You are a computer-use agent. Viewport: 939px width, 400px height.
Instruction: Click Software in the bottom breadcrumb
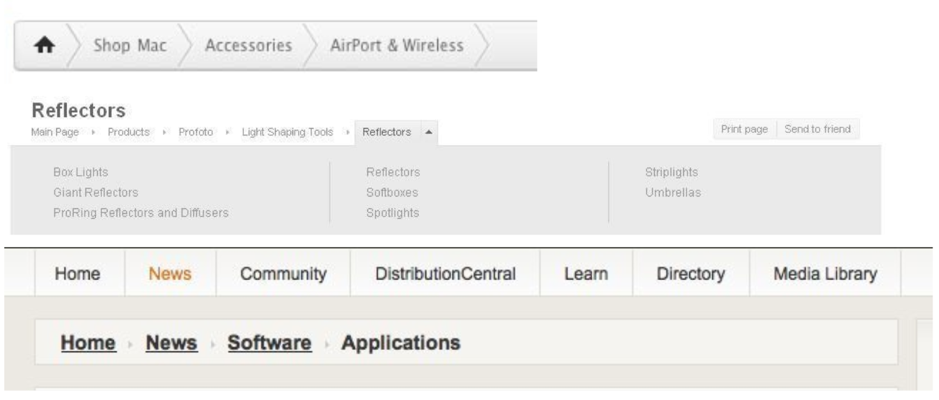click(269, 343)
